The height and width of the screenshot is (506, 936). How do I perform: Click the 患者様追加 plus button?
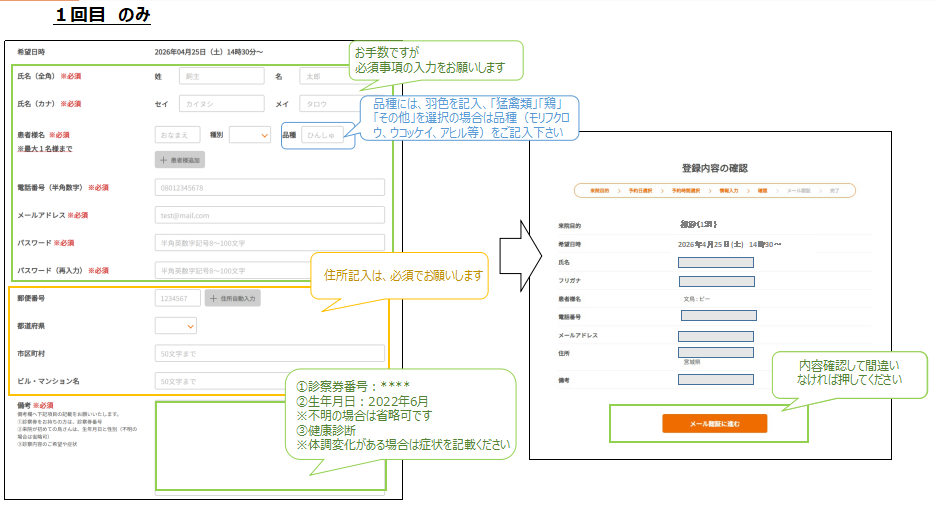(x=180, y=159)
